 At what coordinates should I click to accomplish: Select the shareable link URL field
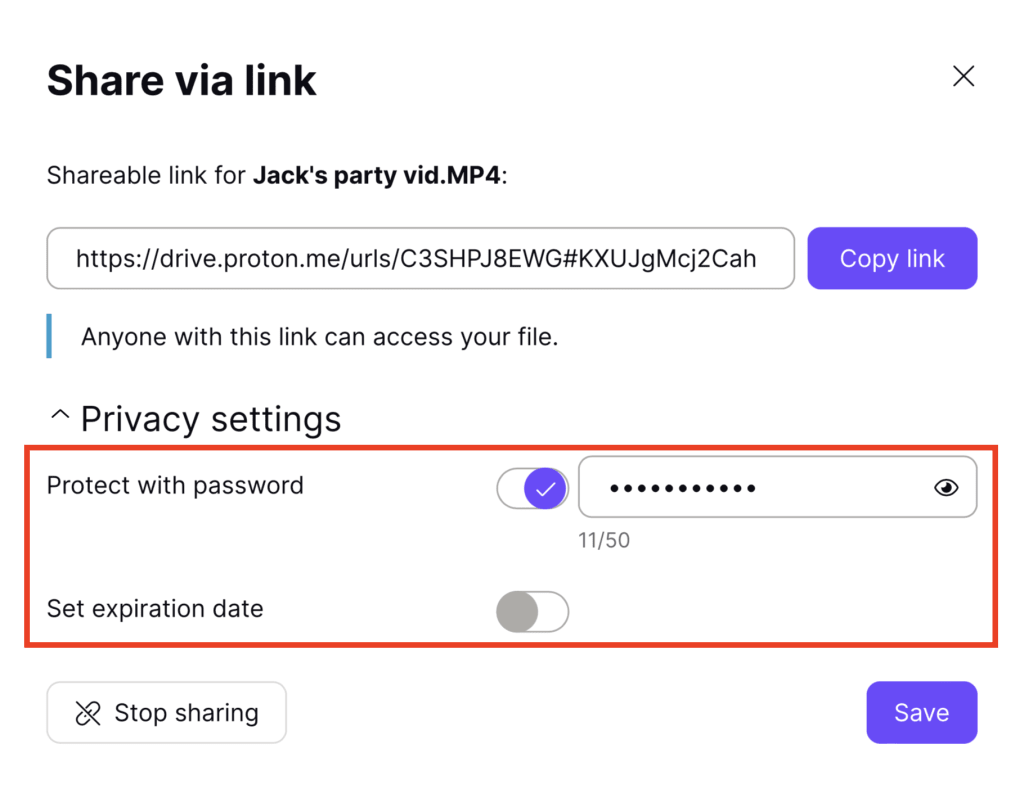point(420,258)
